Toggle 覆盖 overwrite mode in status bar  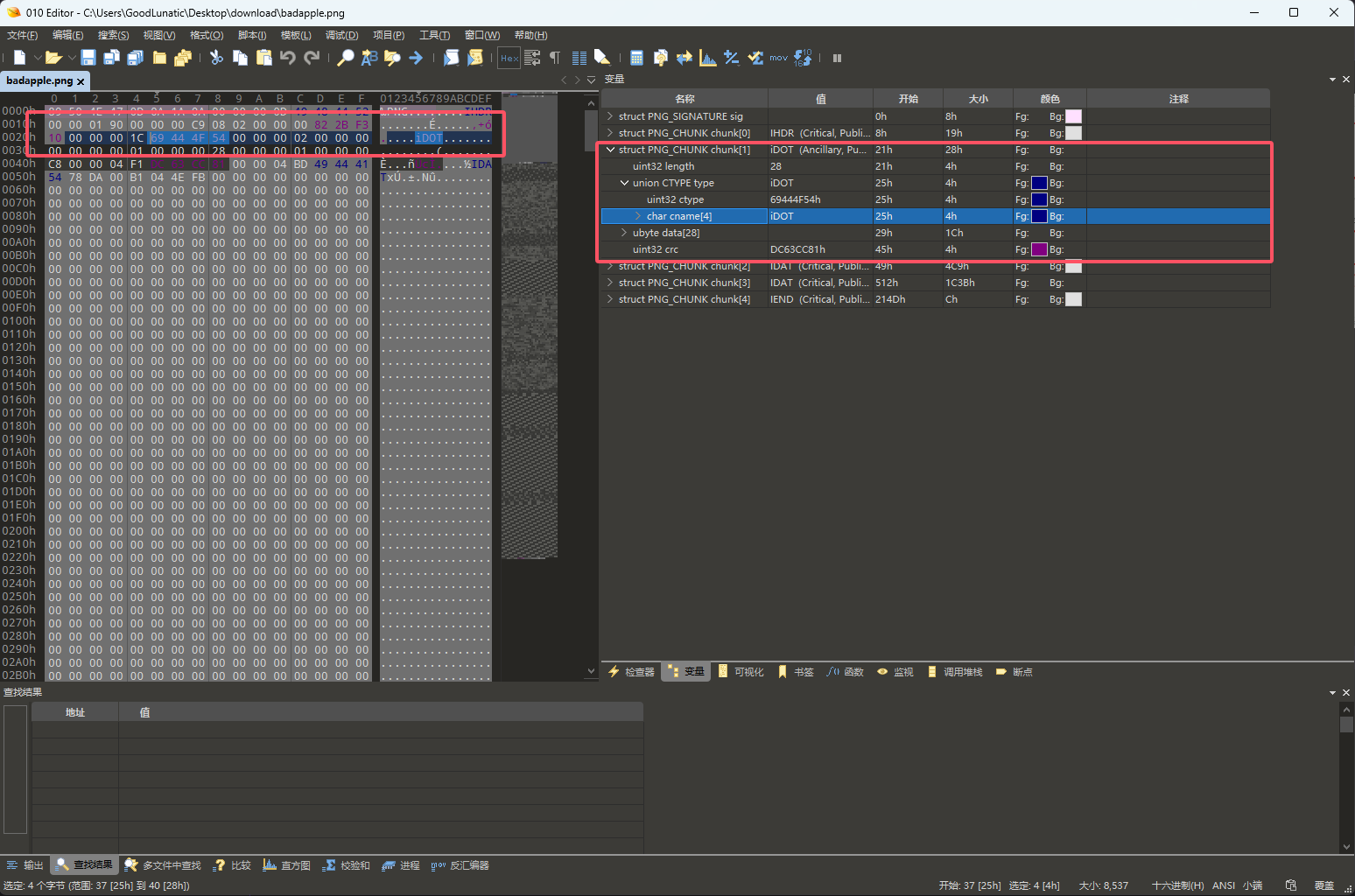coord(1324,885)
